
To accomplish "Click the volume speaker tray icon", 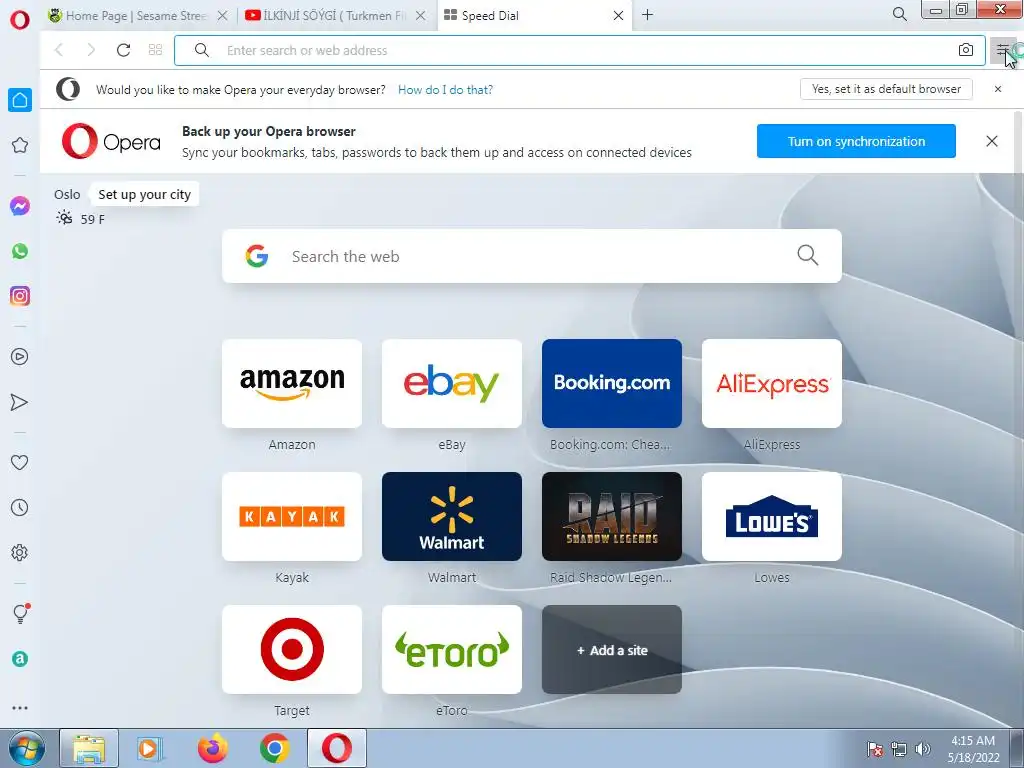I will pos(923,749).
